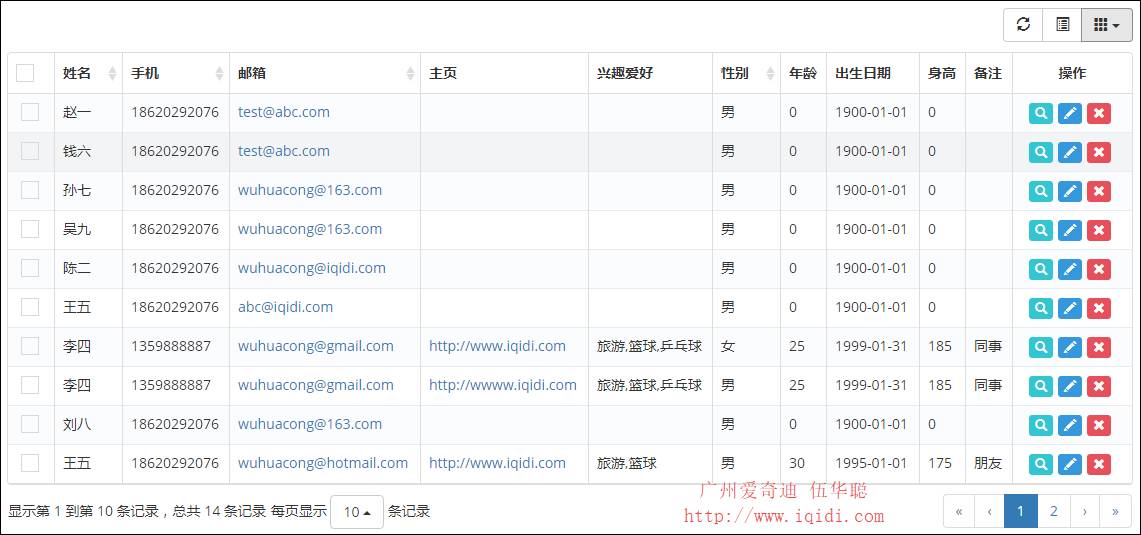Check the 赵一 row checkbox
Image resolution: width=1141 pixels, height=535 pixels.
pos(30,112)
